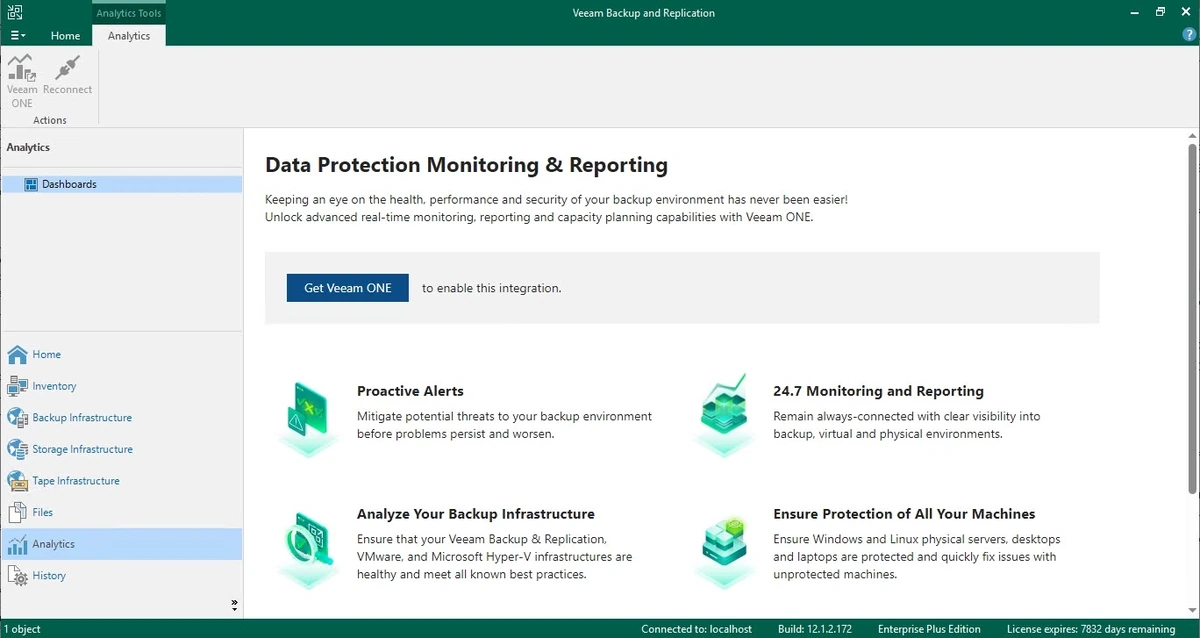The height and width of the screenshot is (638, 1200).
Task: Click '1 object' in status bar
Action: tap(21, 629)
